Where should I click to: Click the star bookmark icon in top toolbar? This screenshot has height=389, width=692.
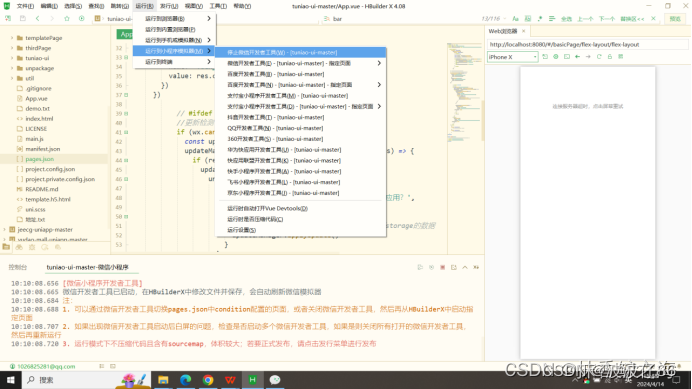click(67, 19)
